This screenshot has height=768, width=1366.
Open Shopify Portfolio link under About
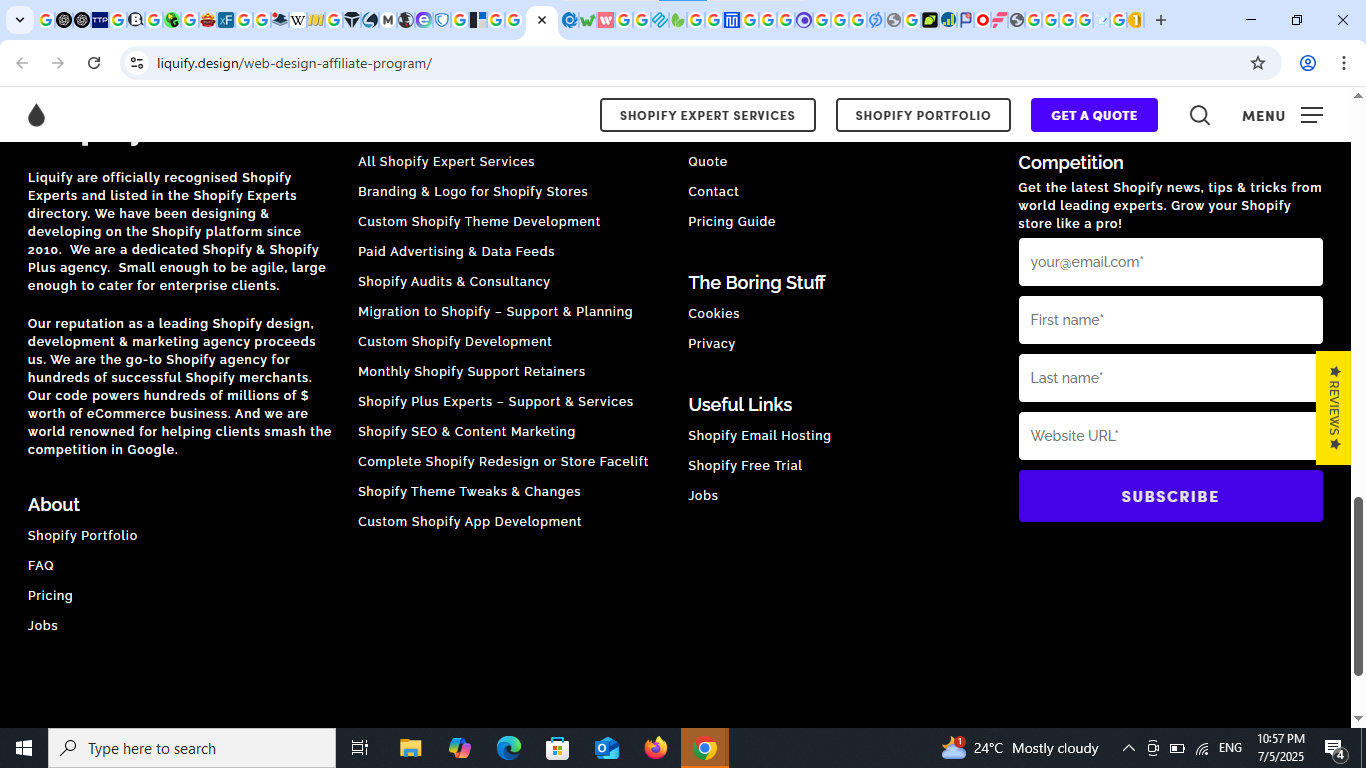coord(83,536)
